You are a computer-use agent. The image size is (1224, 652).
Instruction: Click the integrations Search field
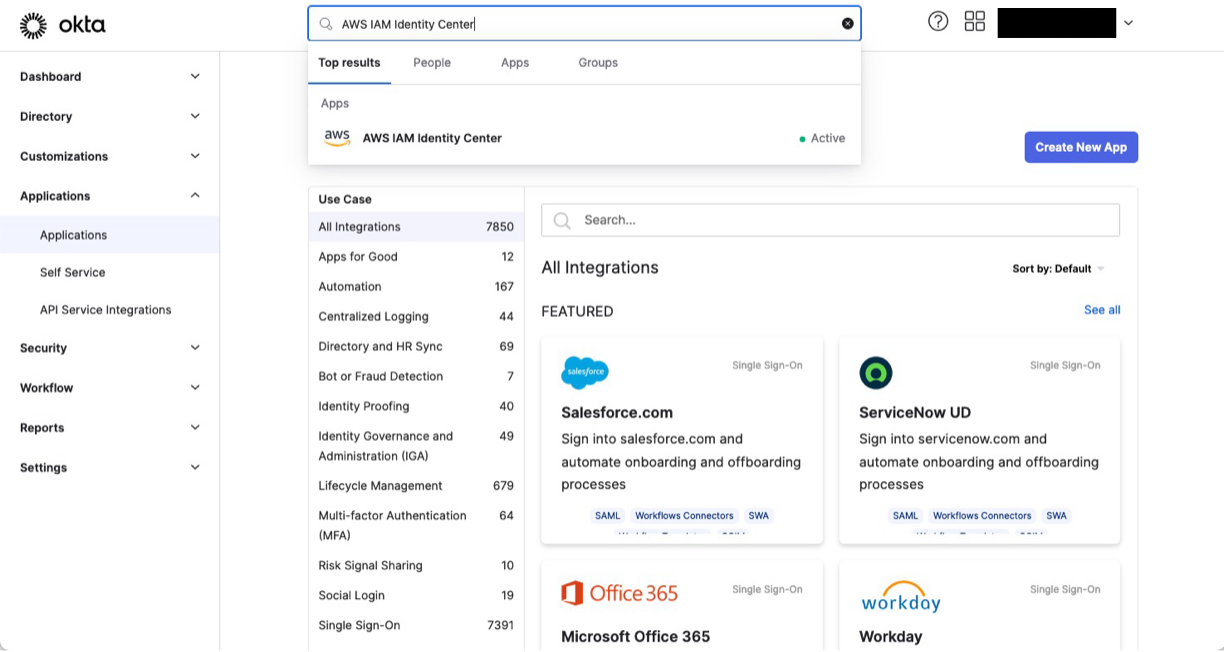tap(830, 219)
